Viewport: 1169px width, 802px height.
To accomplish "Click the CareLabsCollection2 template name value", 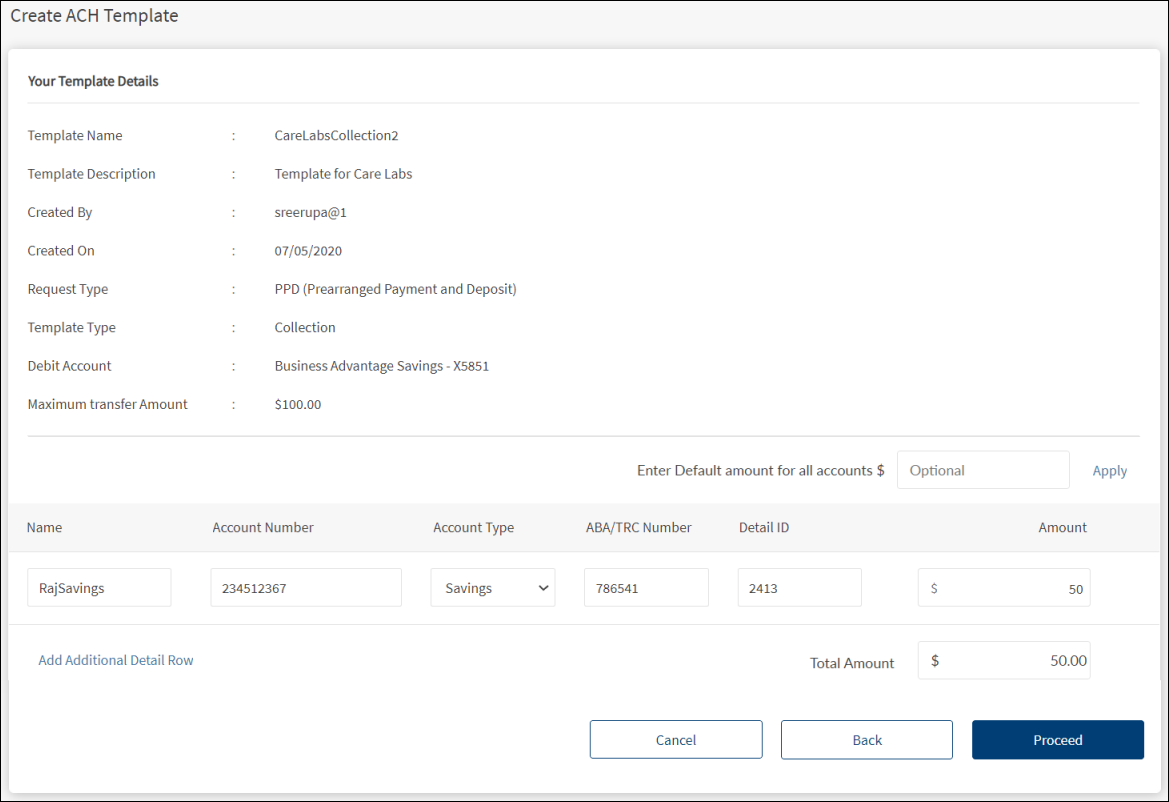I will point(336,136).
